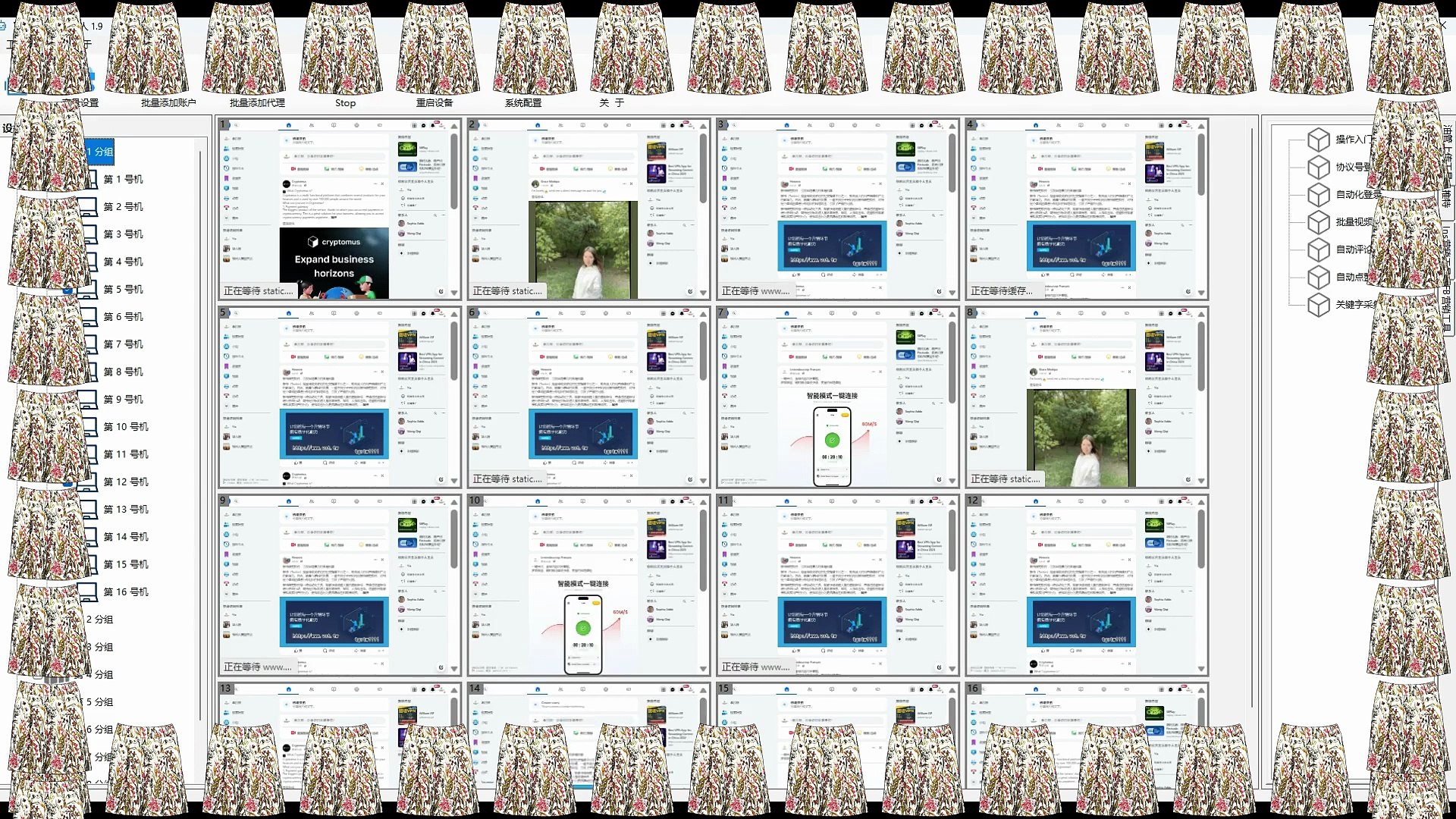Select 第 10 号机 in device tree
The image size is (1456, 819).
[125, 427]
